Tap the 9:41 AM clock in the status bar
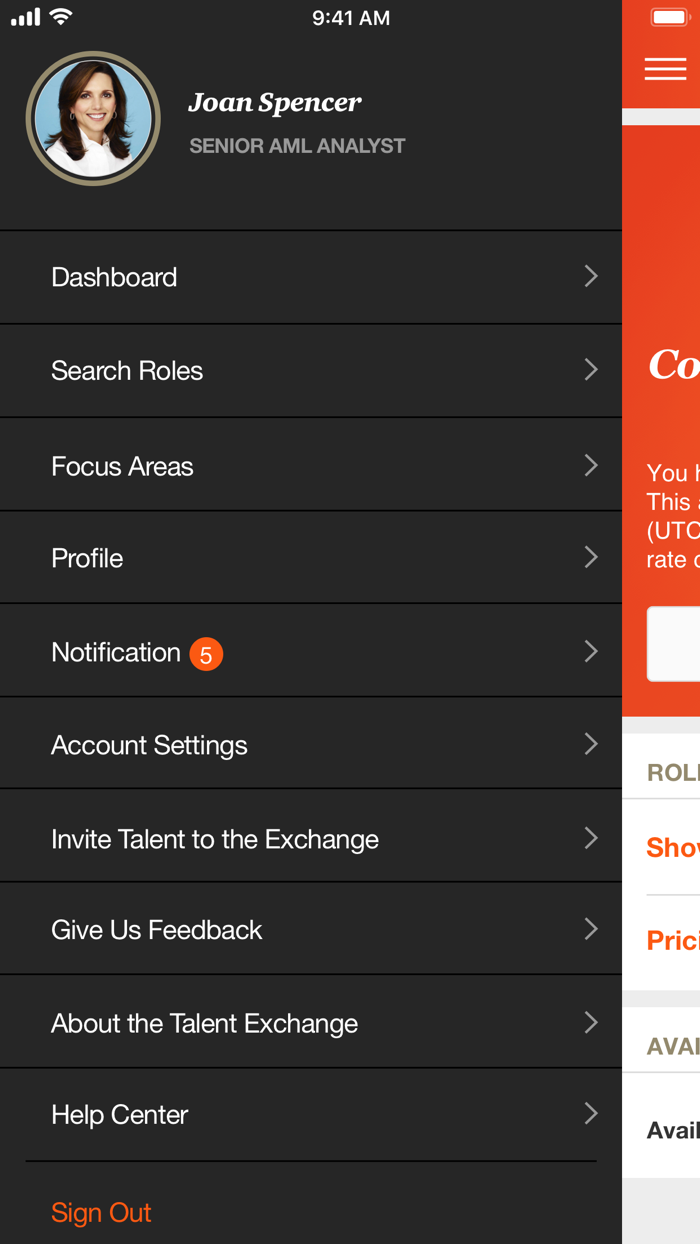 (x=352, y=17)
